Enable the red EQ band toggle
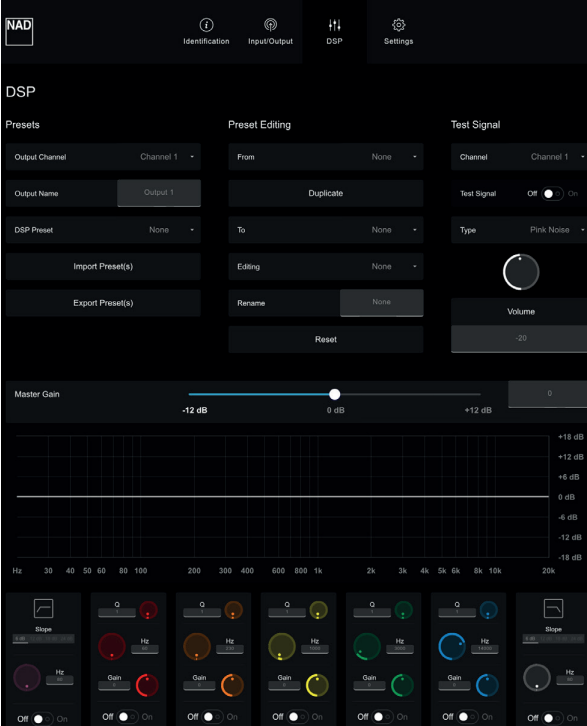This screenshot has width=587, height=726. (127, 717)
